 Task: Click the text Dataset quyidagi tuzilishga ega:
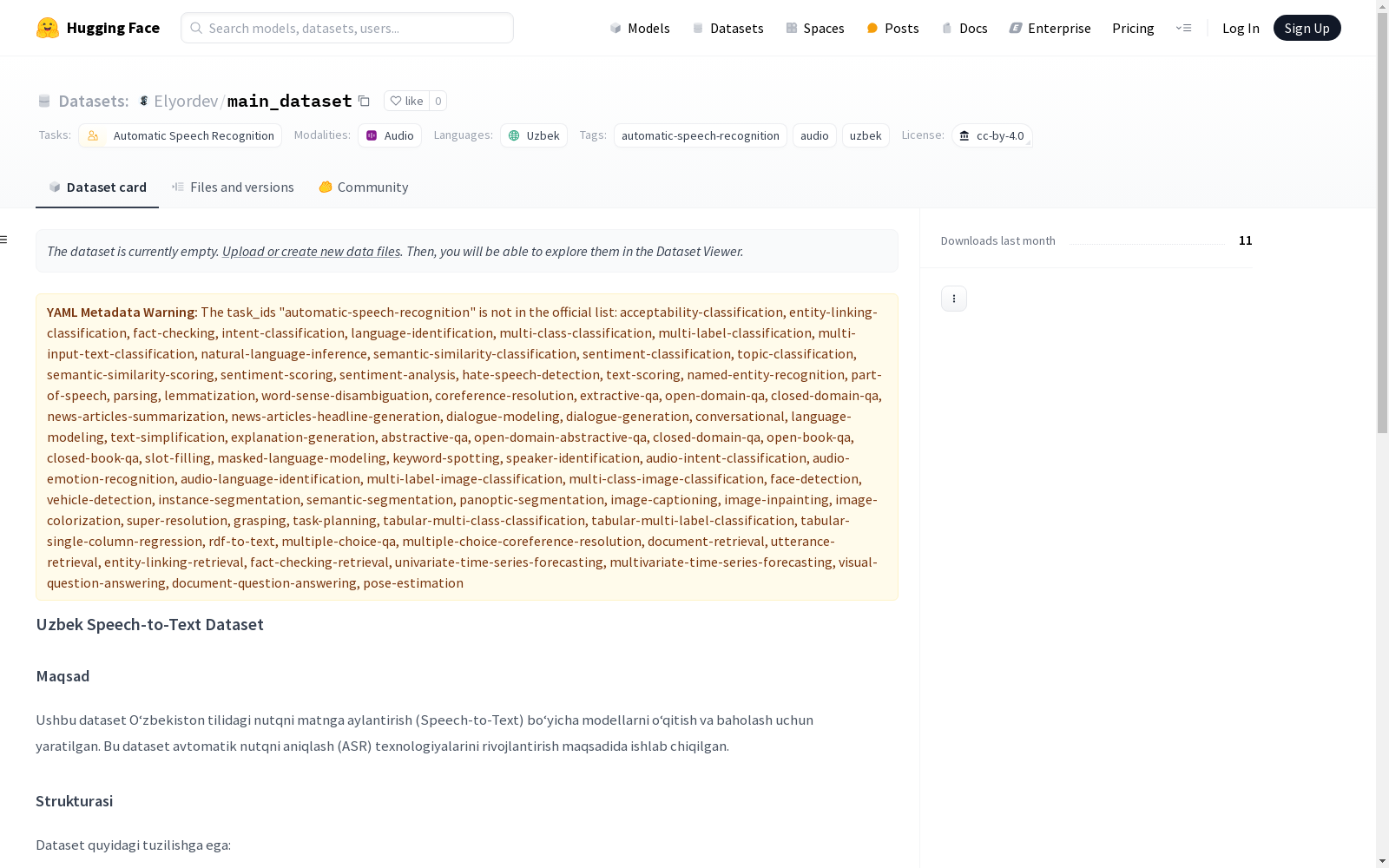(134, 845)
